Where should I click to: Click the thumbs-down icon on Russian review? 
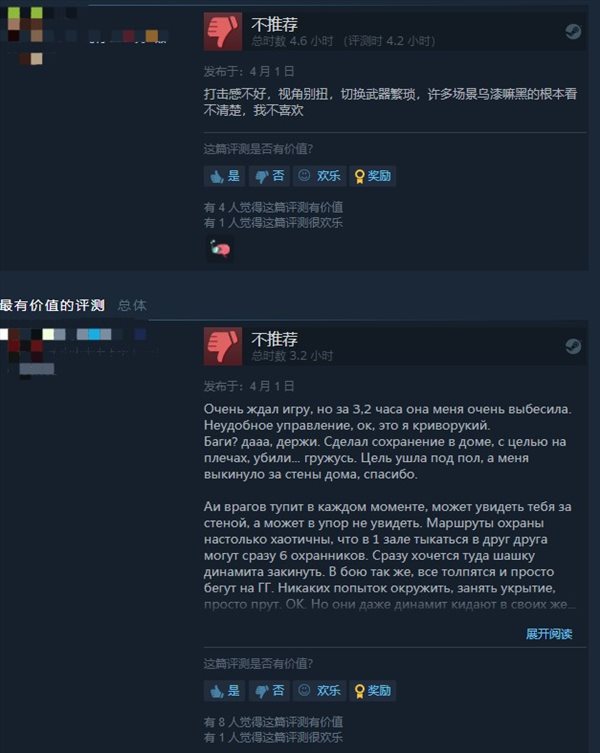pyautogui.click(x=223, y=346)
